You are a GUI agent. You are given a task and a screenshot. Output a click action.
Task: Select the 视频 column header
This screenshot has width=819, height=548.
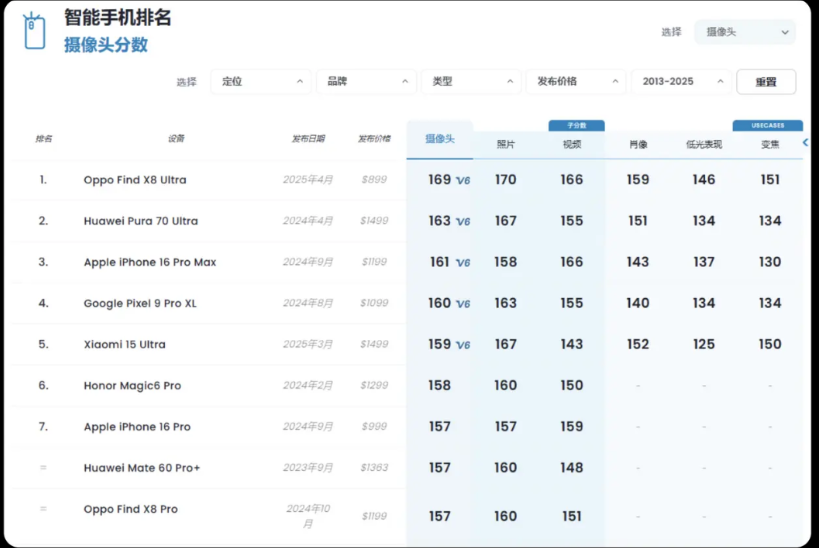coord(572,145)
